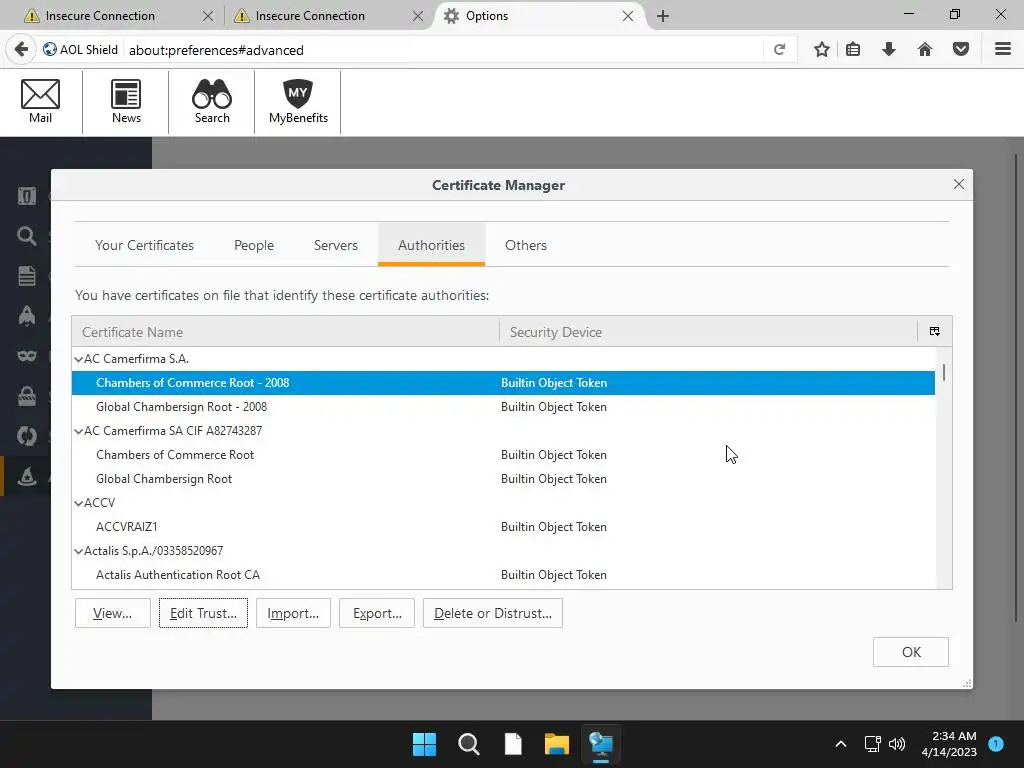The image size is (1024, 768).
Task: Collapse Actalis S.p.A./03358520967 group
Action: tap(78, 551)
